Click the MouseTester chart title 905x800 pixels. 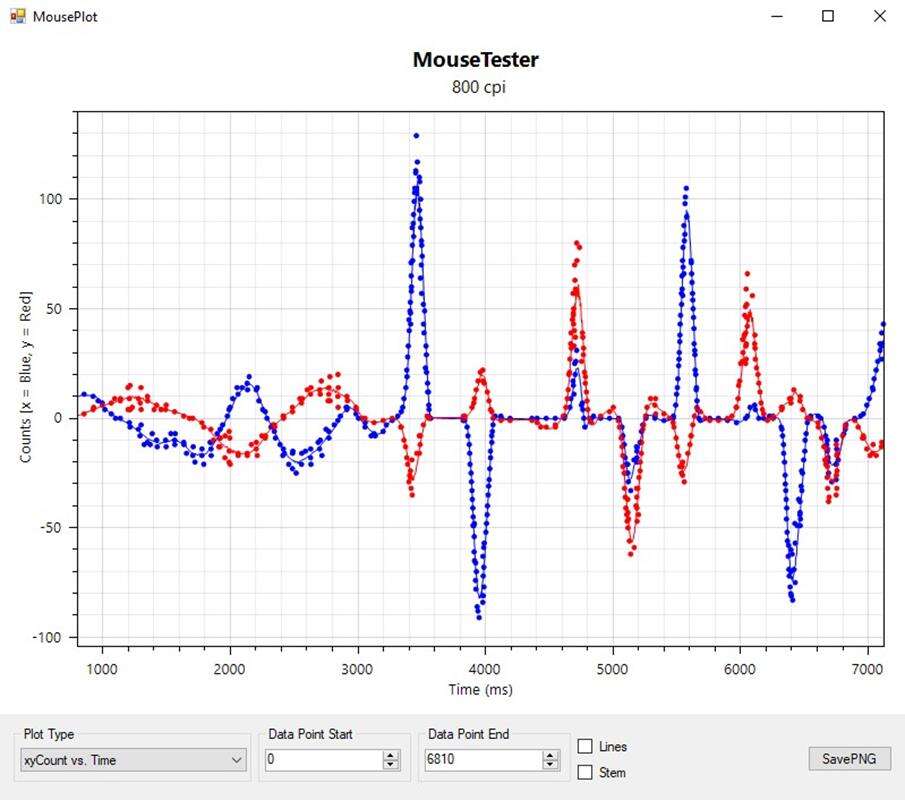coord(476,60)
